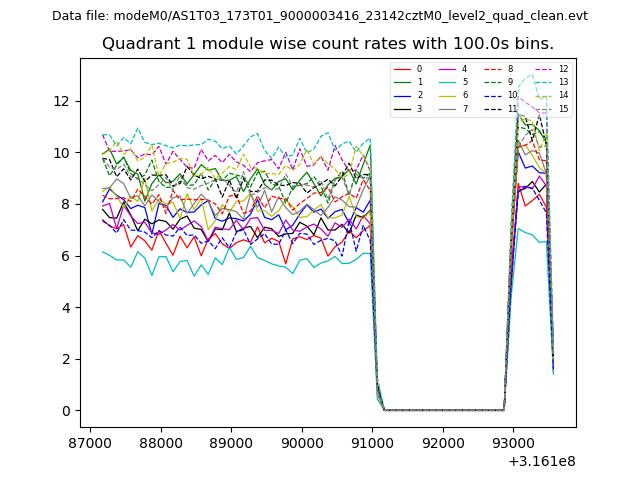The width and height of the screenshot is (640, 480).
Task: Click legend label 7
Action: (464, 108)
